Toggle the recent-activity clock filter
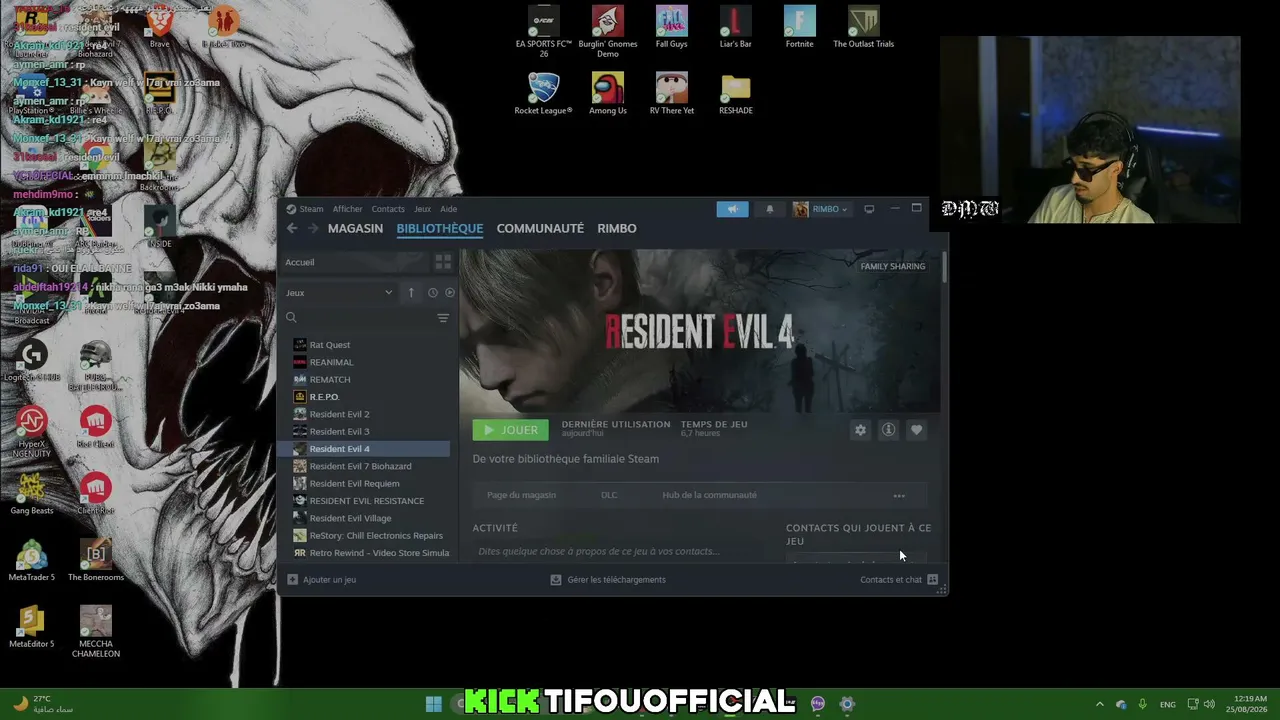1280x720 pixels. [432, 293]
